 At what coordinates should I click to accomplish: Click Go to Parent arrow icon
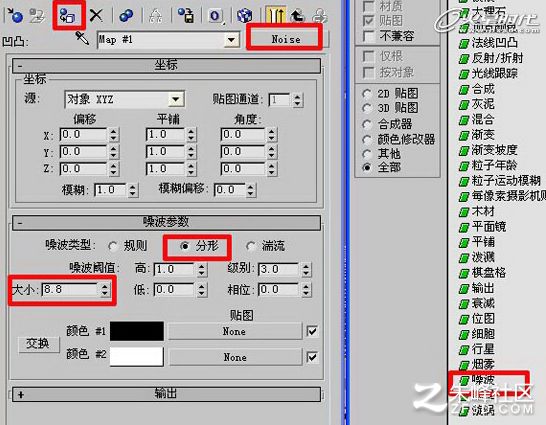pos(297,16)
